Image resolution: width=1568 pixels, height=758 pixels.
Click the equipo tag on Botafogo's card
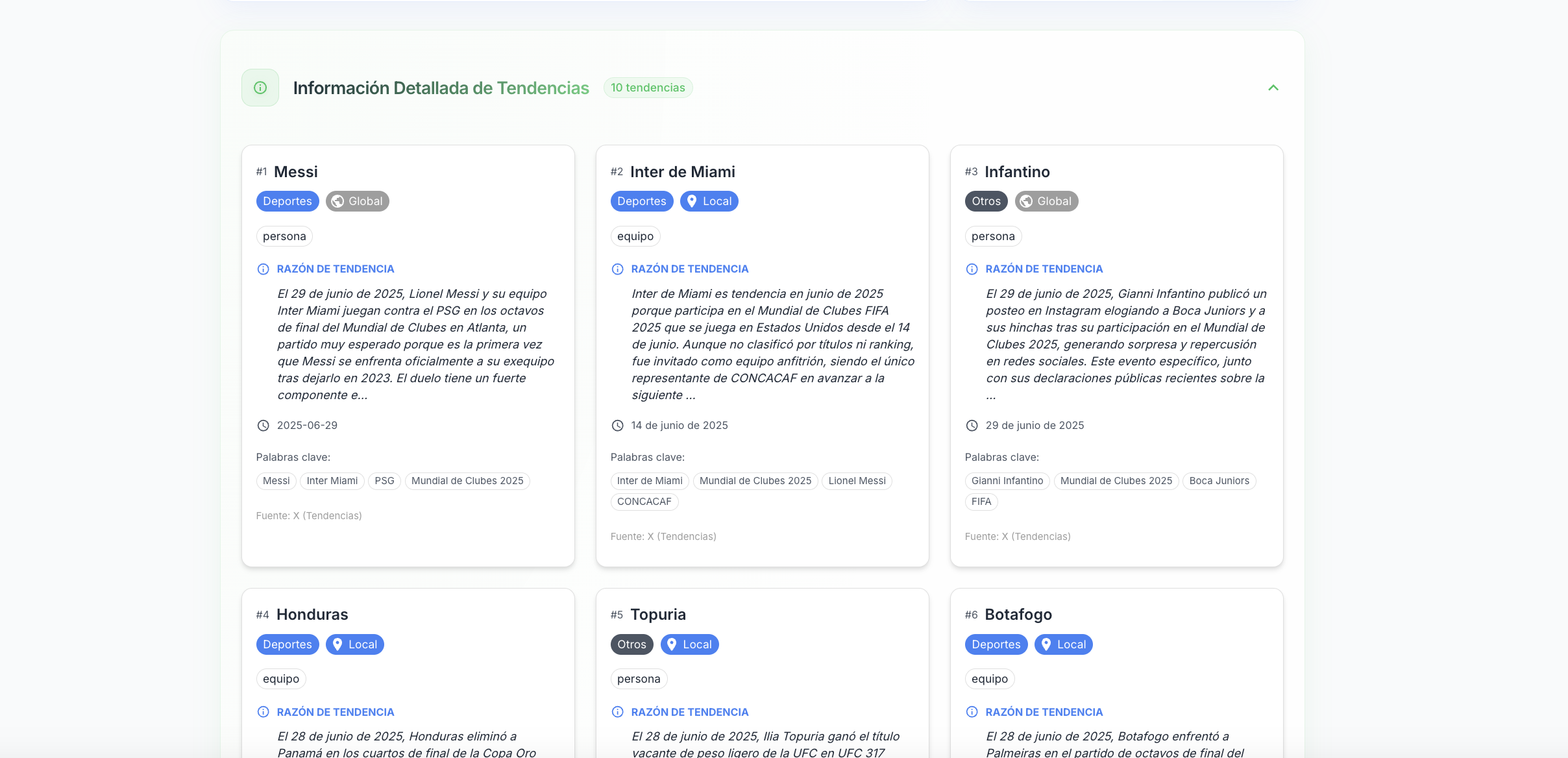(990, 678)
